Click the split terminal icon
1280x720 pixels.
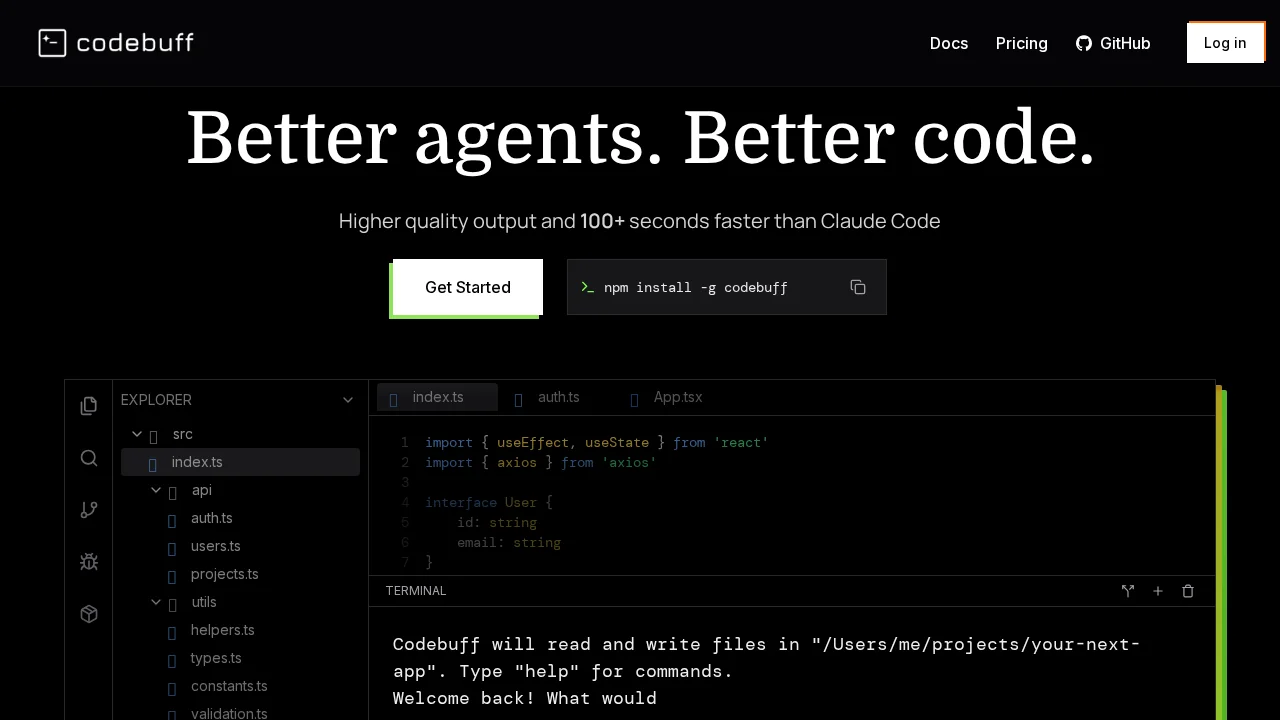tap(1128, 591)
